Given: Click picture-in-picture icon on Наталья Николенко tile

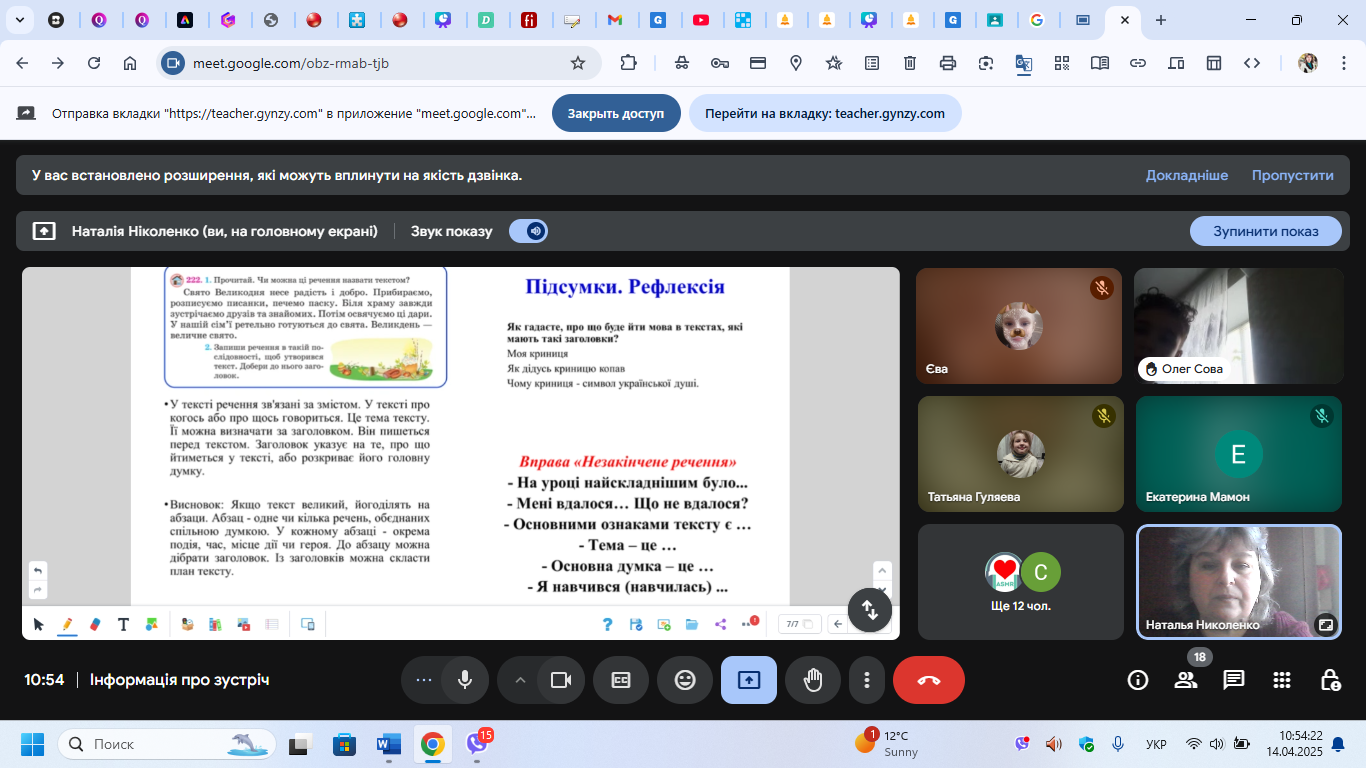Looking at the screenshot, I should pos(1325,624).
